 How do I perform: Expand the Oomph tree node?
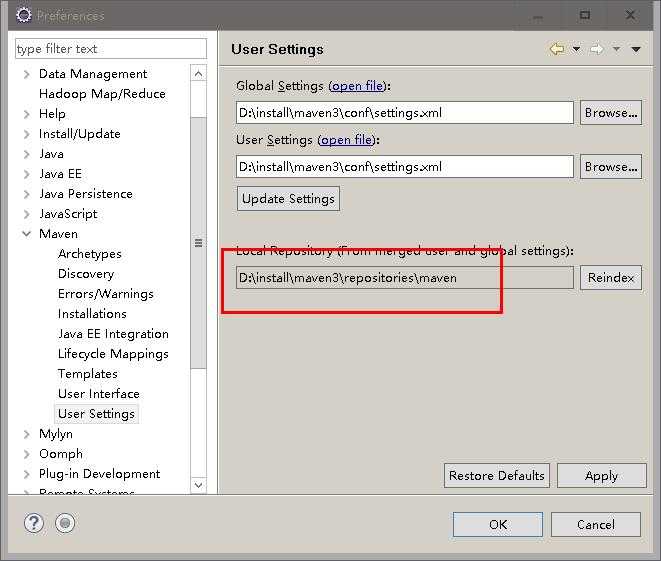(27, 454)
